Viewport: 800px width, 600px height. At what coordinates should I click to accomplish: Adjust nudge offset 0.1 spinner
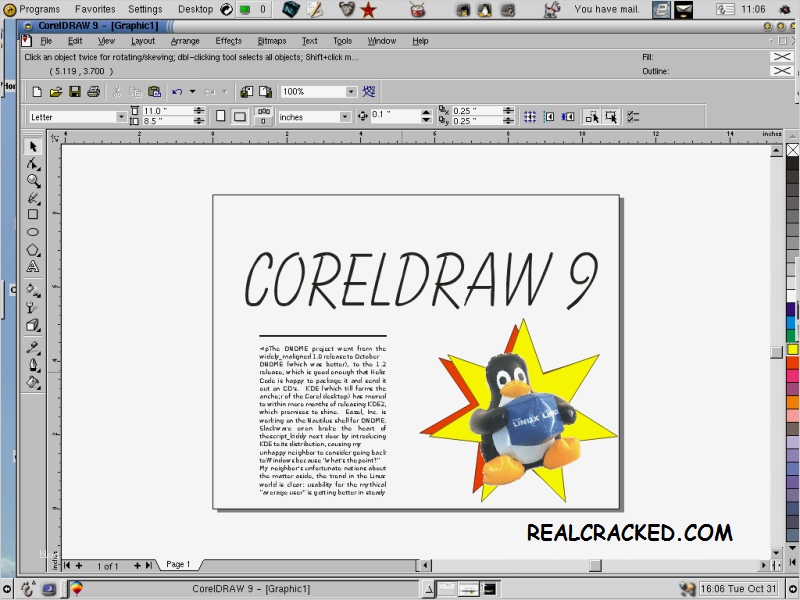click(427, 116)
